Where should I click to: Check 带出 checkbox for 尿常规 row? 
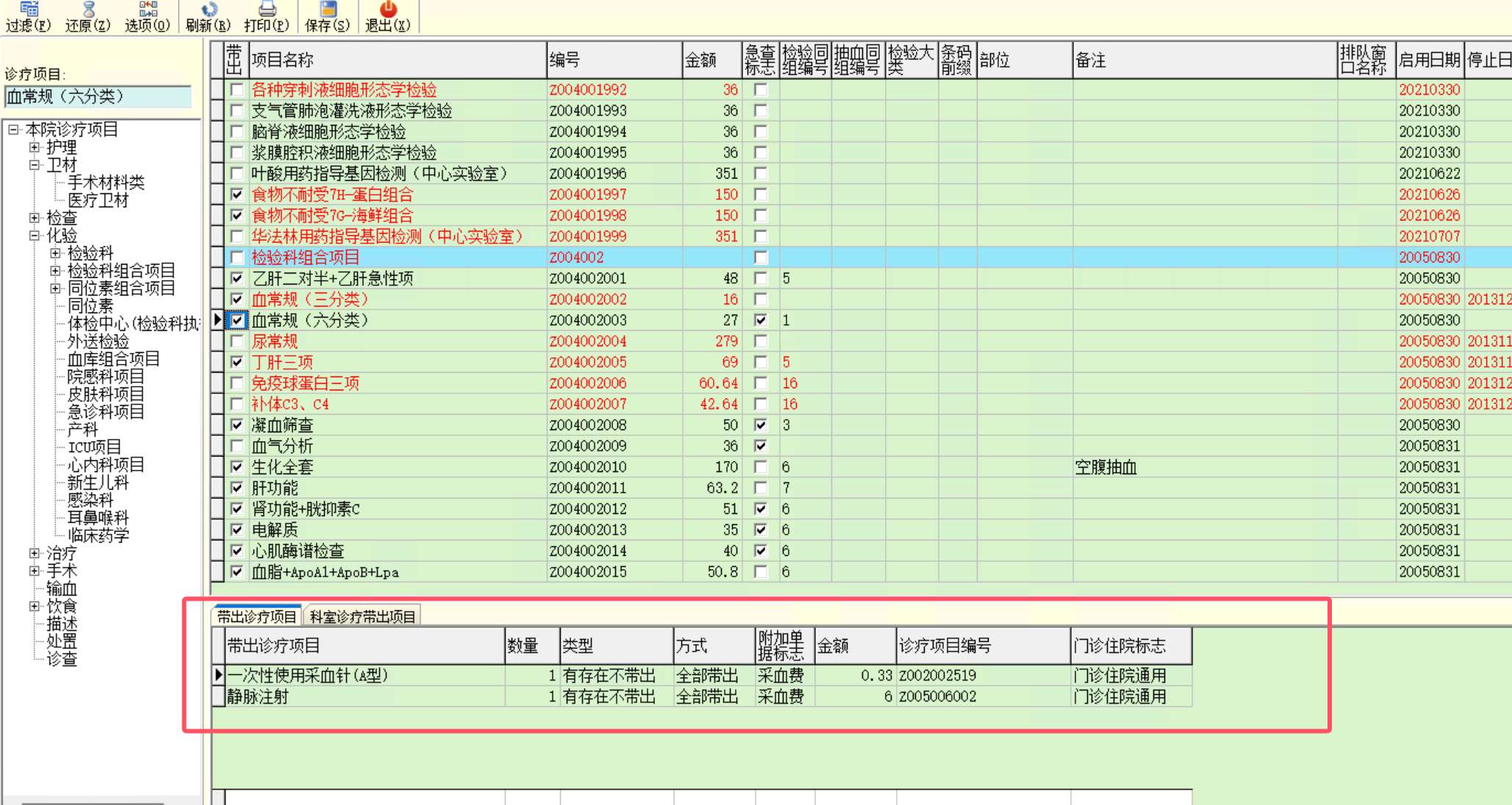237,342
